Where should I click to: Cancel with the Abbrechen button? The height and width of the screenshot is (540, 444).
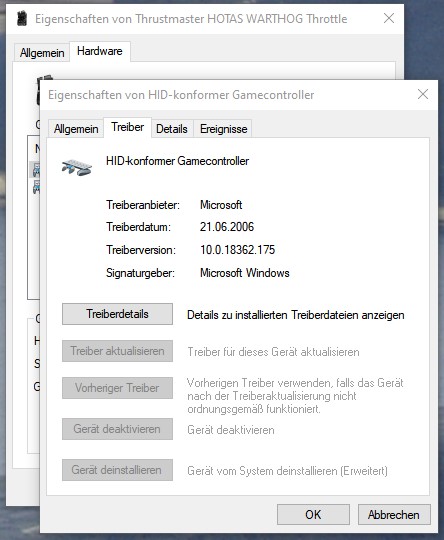tap(394, 515)
